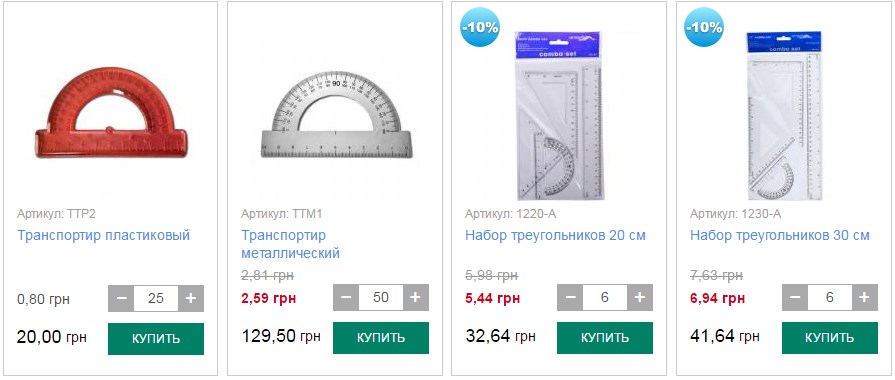The image size is (895, 380).
Task: Open Набор треугольников 20 см link
Action: (x=555, y=235)
